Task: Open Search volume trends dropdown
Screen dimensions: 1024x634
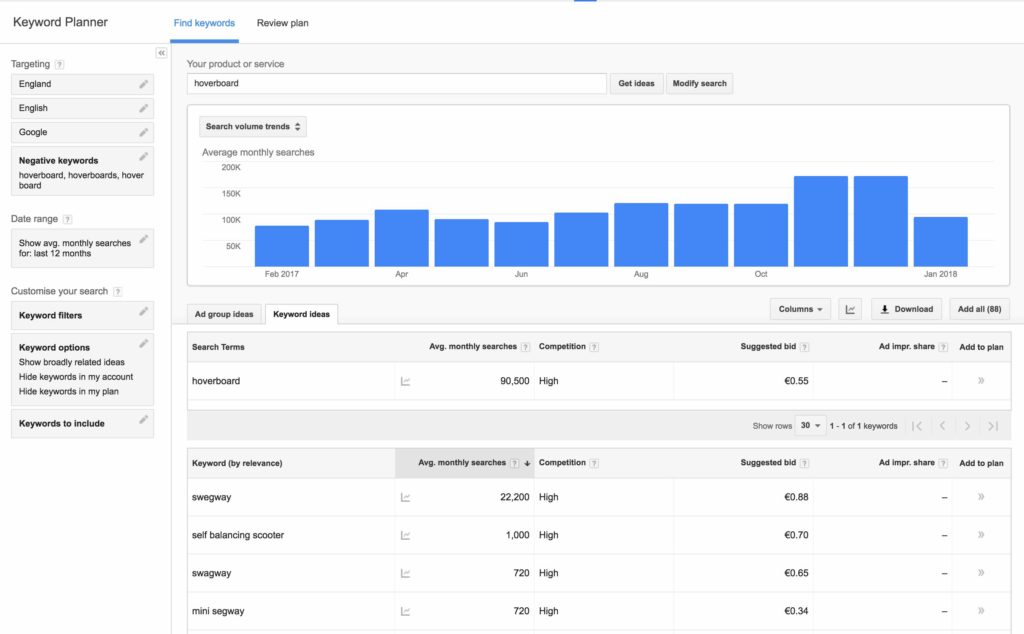Action: click(x=253, y=127)
